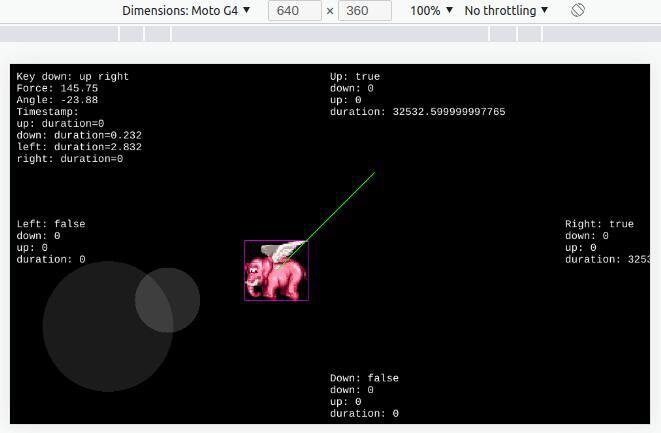Open the Dimensions: Moto G4 device dropdown
661x433 pixels.
coord(186,11)
